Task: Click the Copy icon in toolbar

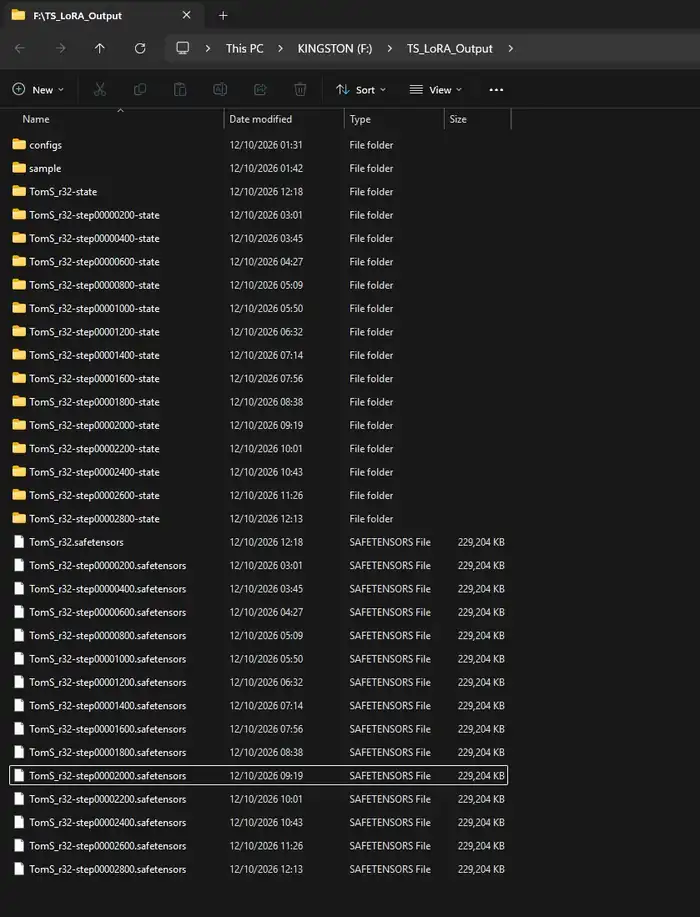Action: point(140,89)
